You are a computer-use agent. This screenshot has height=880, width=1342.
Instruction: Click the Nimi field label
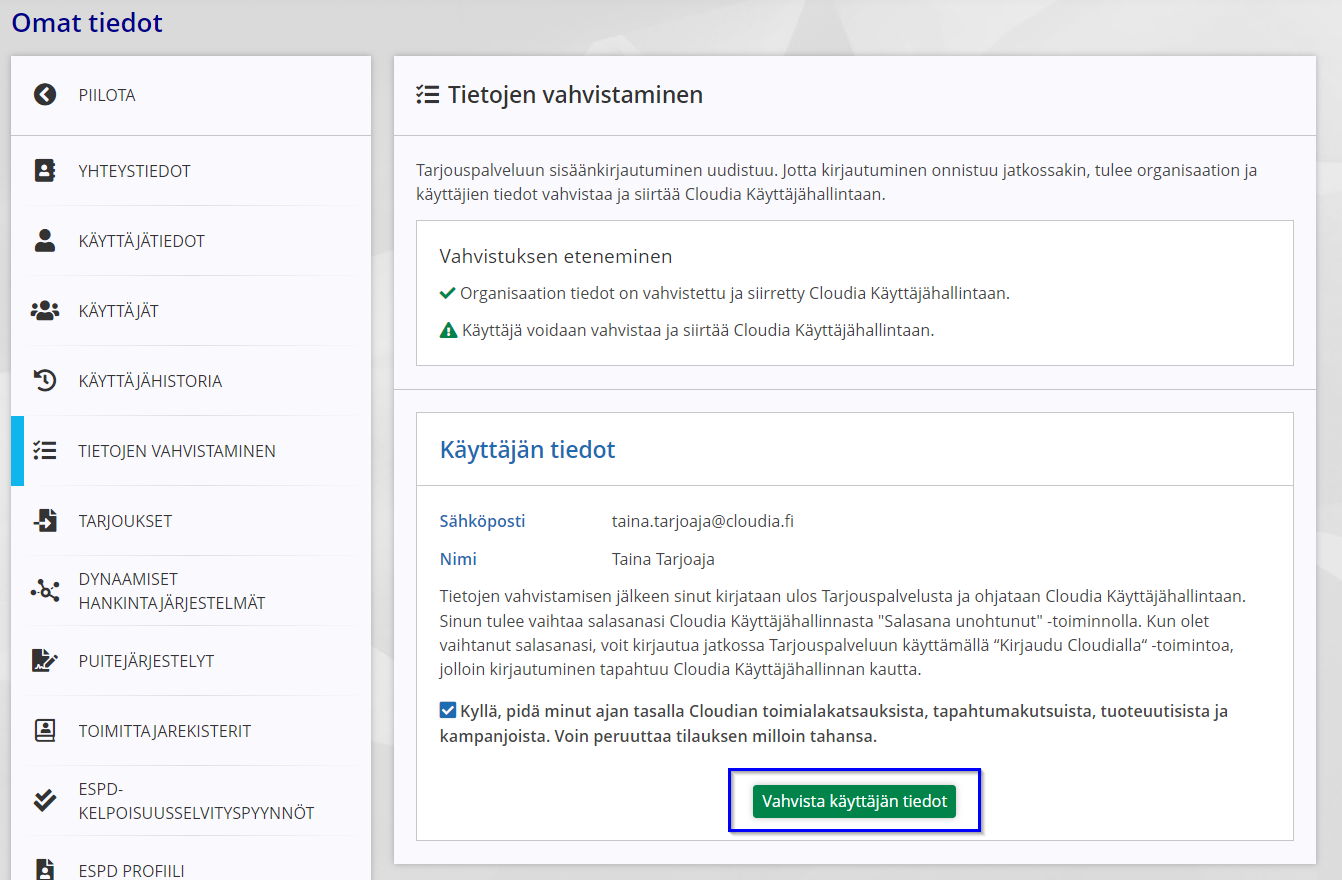tap(458, 559)
